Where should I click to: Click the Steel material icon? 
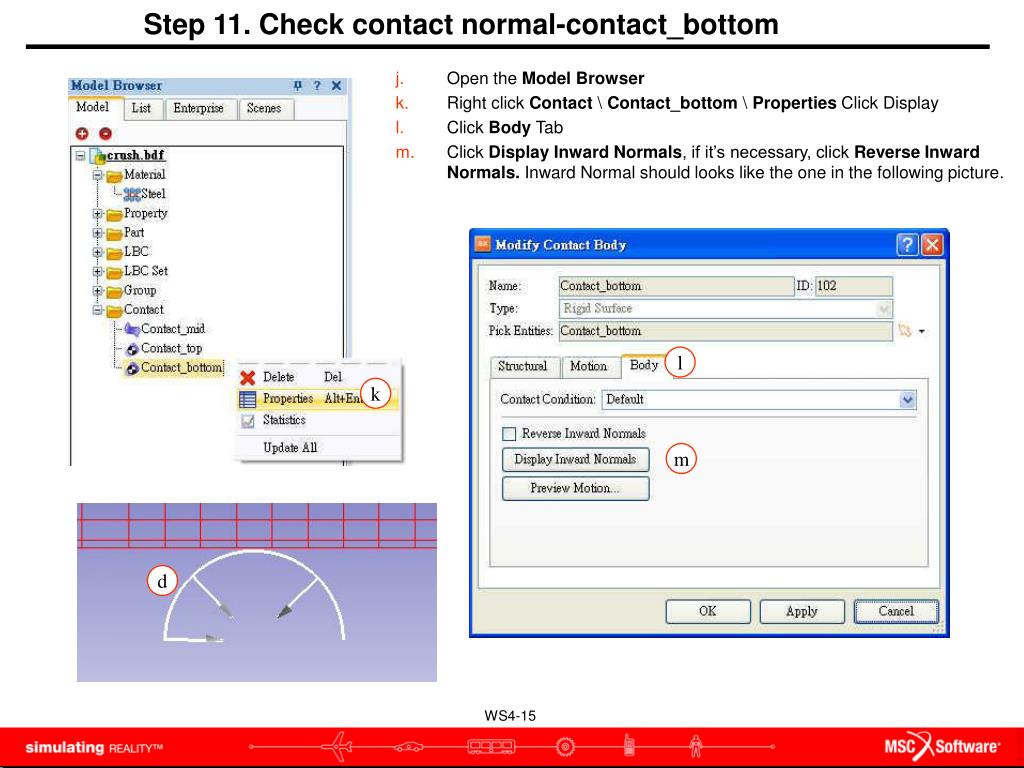(132, 194)
